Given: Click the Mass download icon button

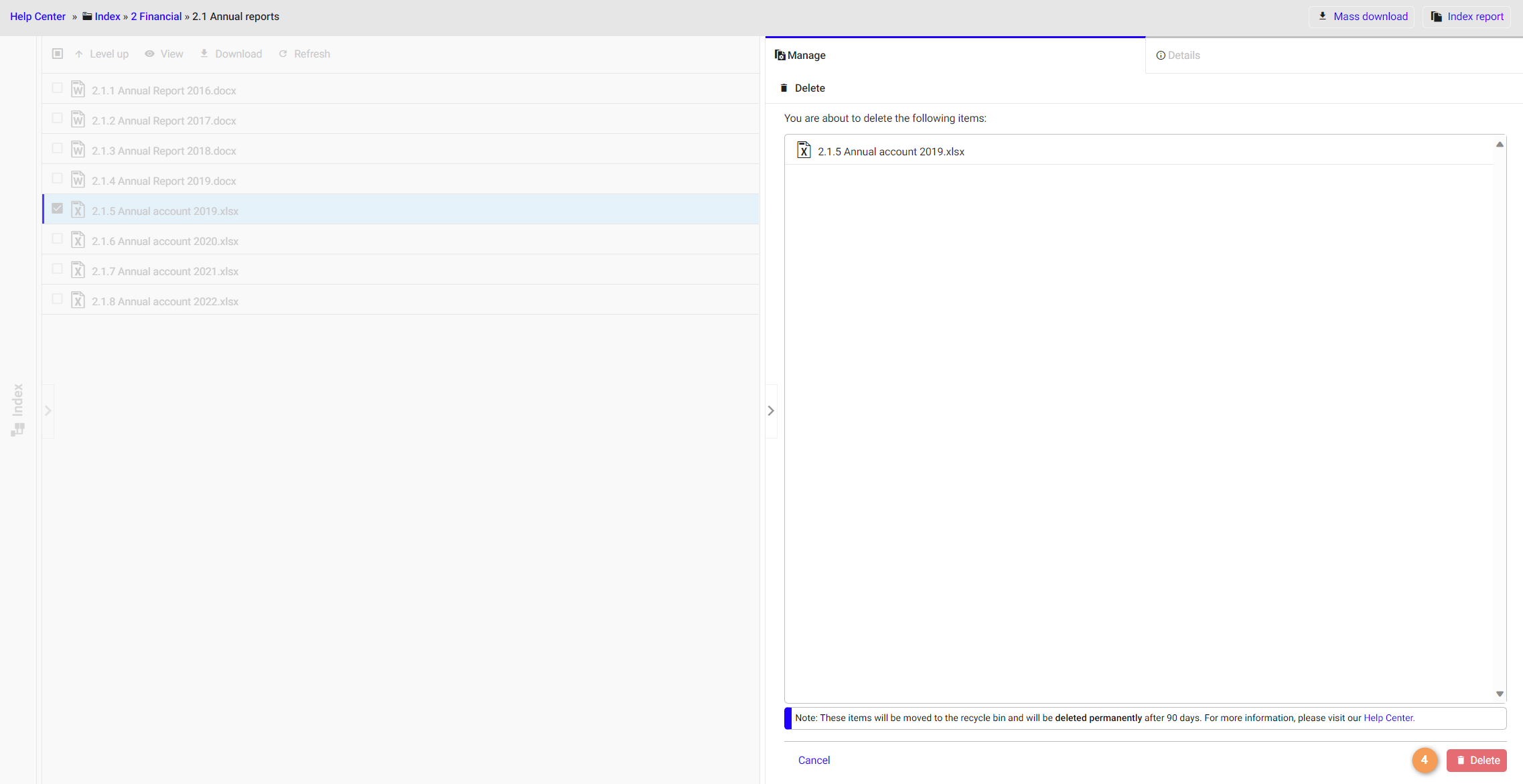Looking at the screenshot, I should point(1322,16).
